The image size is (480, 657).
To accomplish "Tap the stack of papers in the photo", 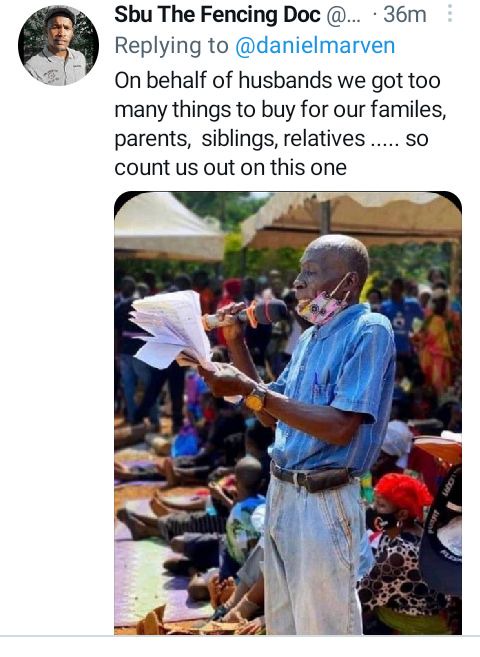I will 172,329.
